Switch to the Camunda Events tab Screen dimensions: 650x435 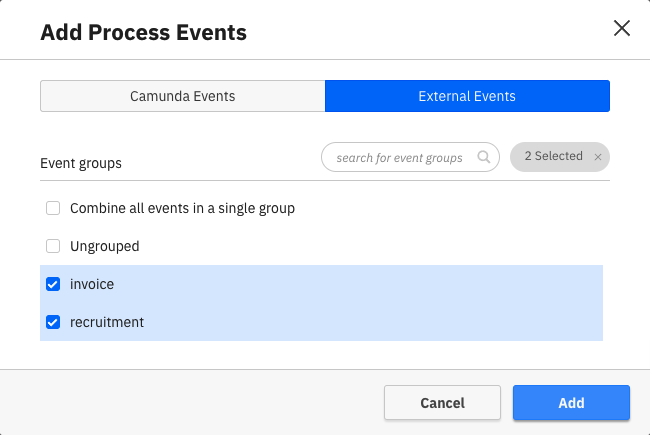[x=183, y=97]
